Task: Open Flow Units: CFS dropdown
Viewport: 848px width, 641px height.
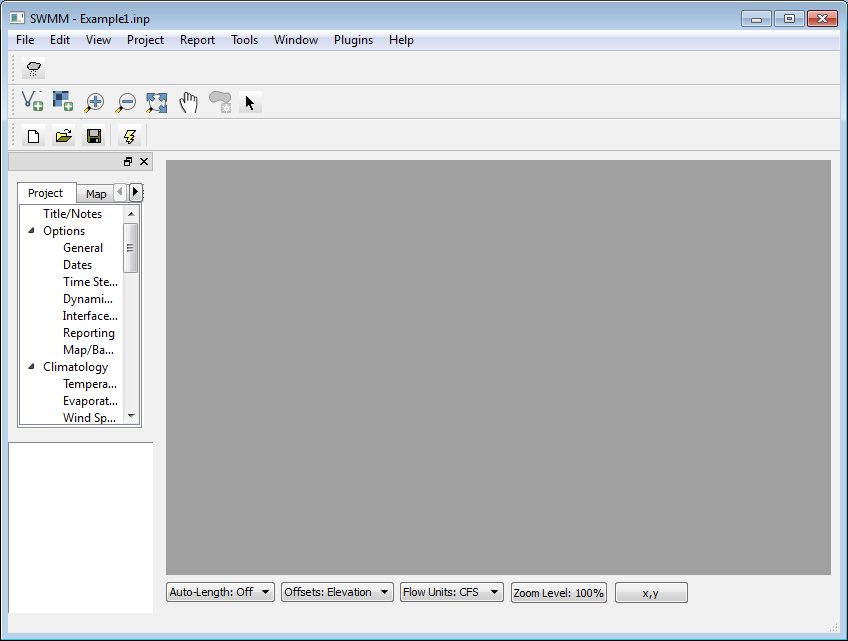Action: [452, 592]
